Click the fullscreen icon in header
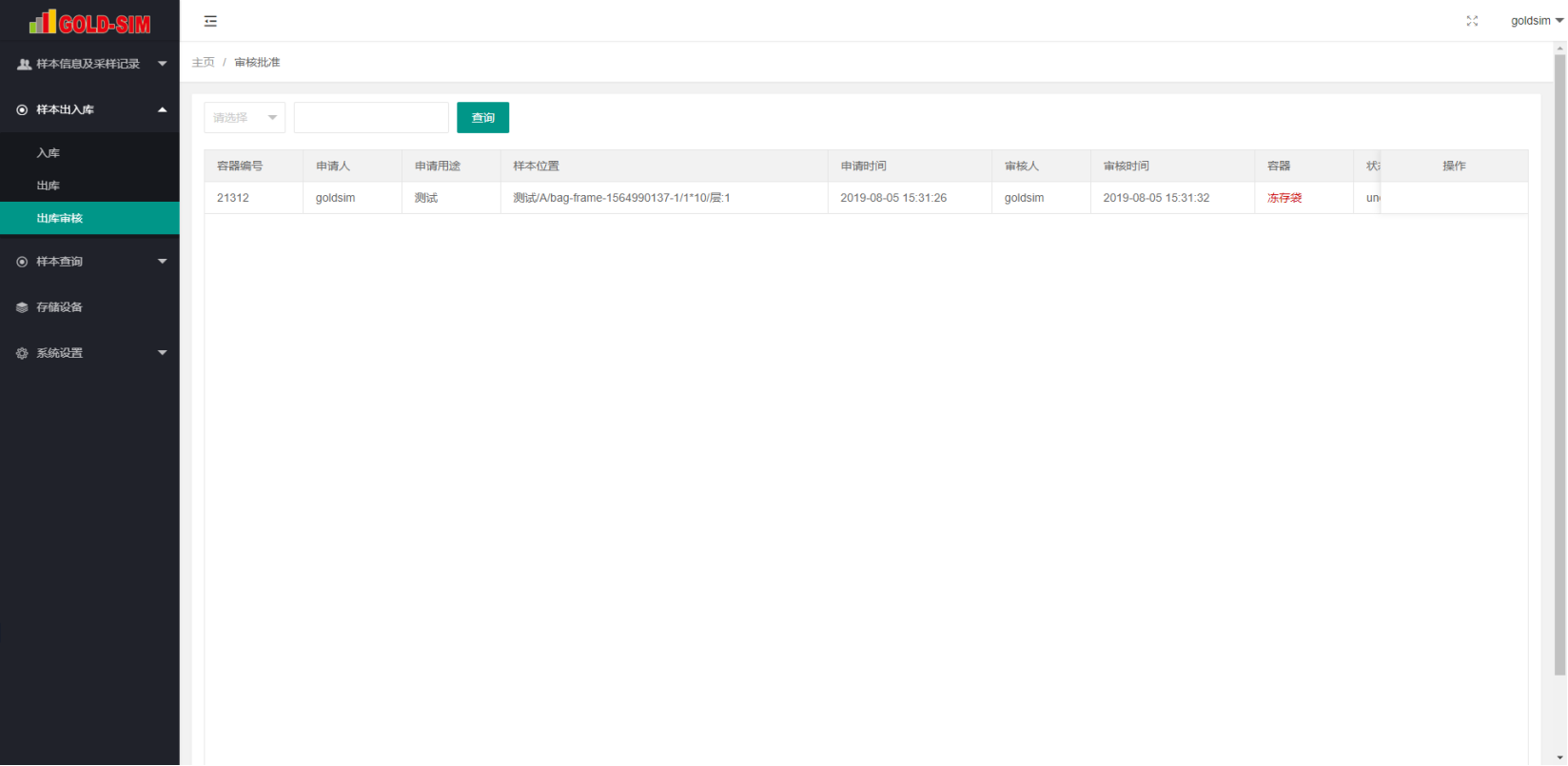 (1472, 21)
